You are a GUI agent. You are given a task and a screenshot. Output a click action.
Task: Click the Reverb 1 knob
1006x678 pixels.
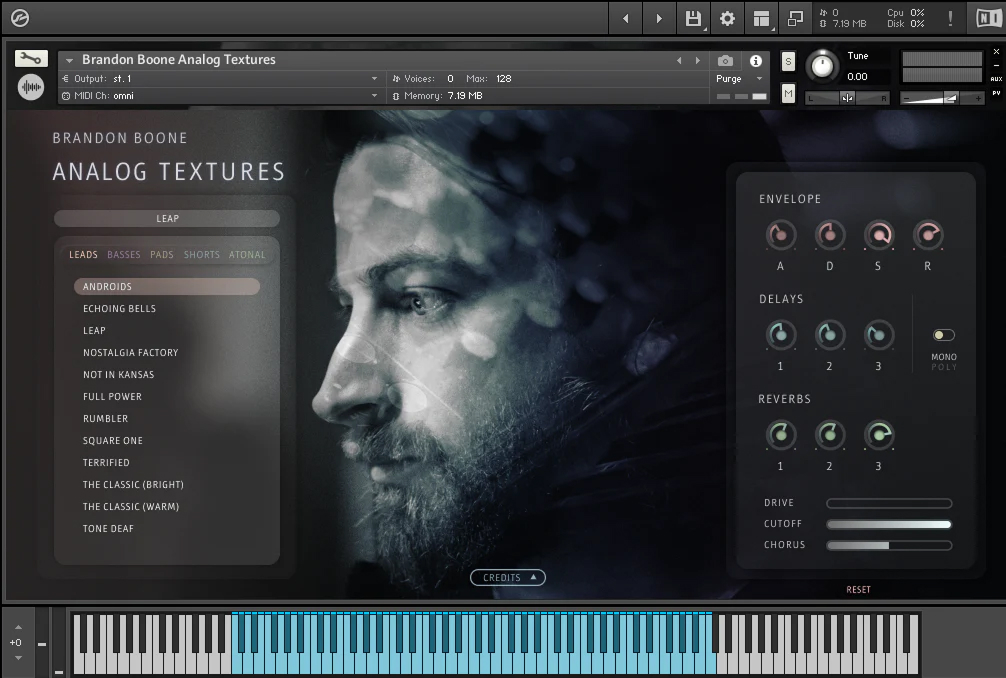click(780, 435)
